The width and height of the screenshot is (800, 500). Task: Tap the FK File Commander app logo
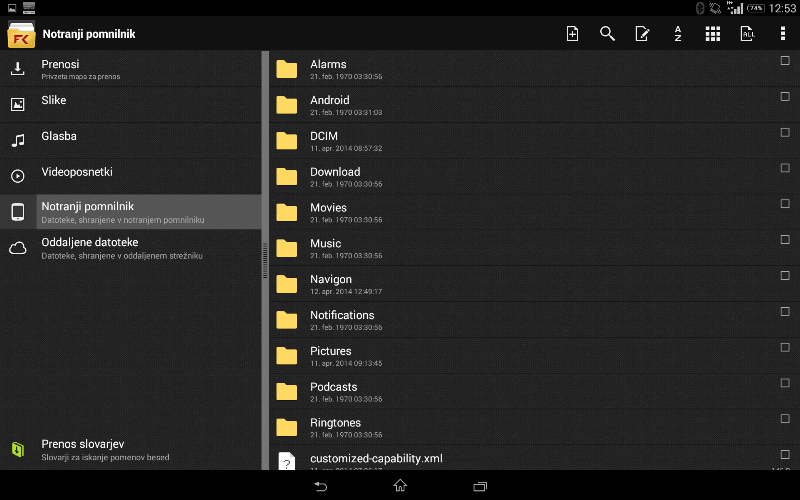(21, 34)
